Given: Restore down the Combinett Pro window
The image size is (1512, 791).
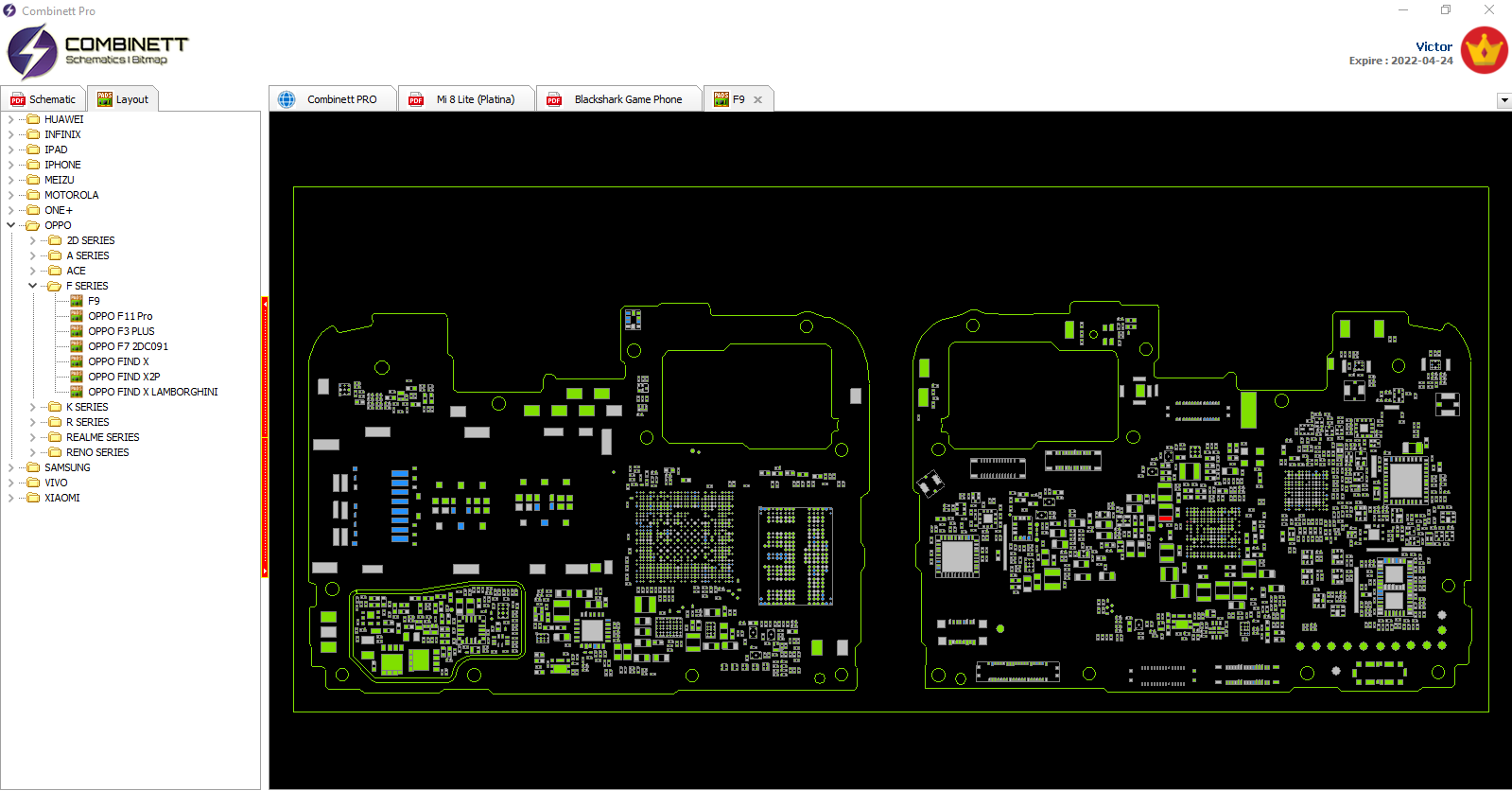Looking at the screenshot, I should click(x=1446, y=9).
